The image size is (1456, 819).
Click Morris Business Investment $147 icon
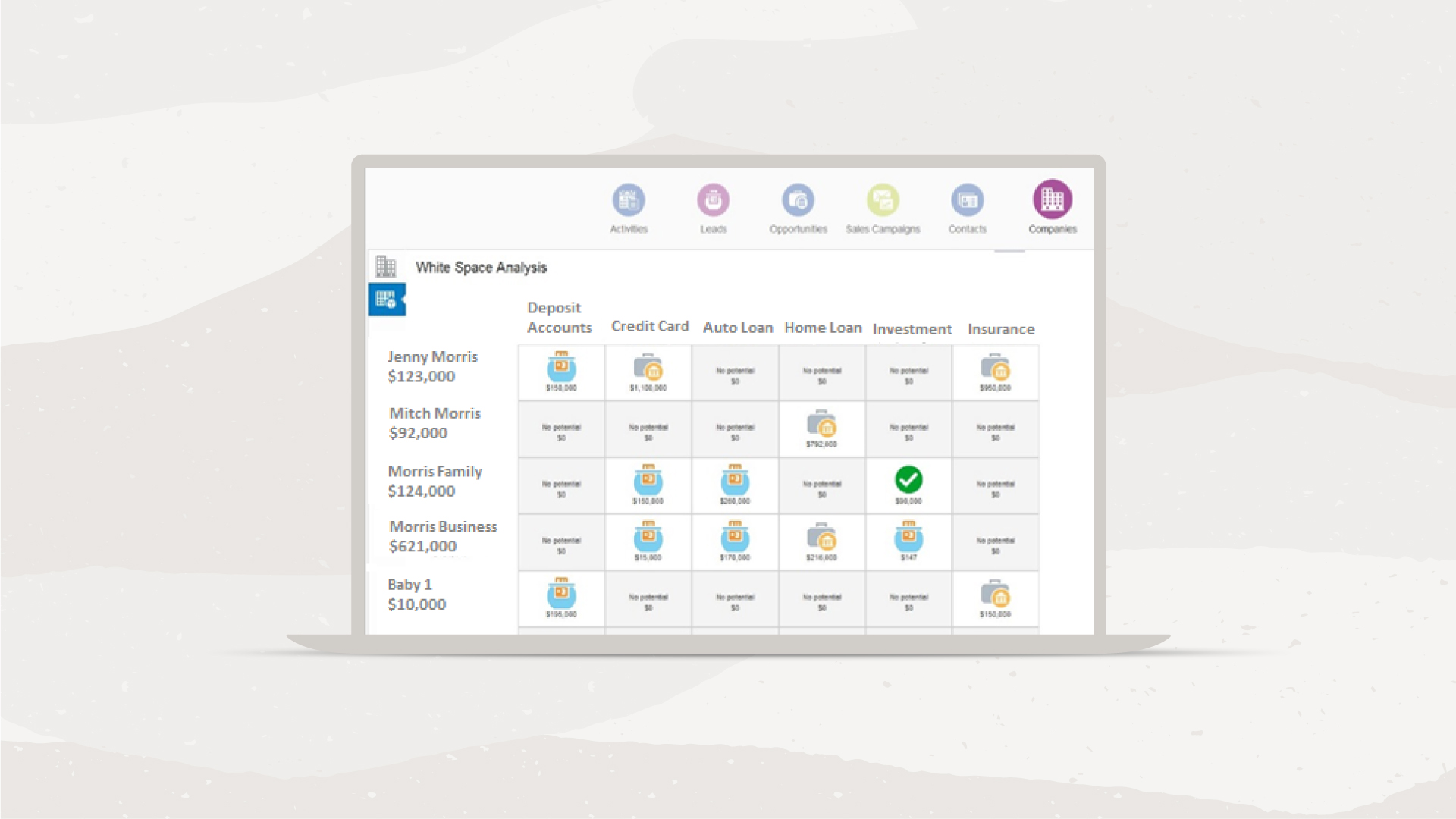[908, 538]
